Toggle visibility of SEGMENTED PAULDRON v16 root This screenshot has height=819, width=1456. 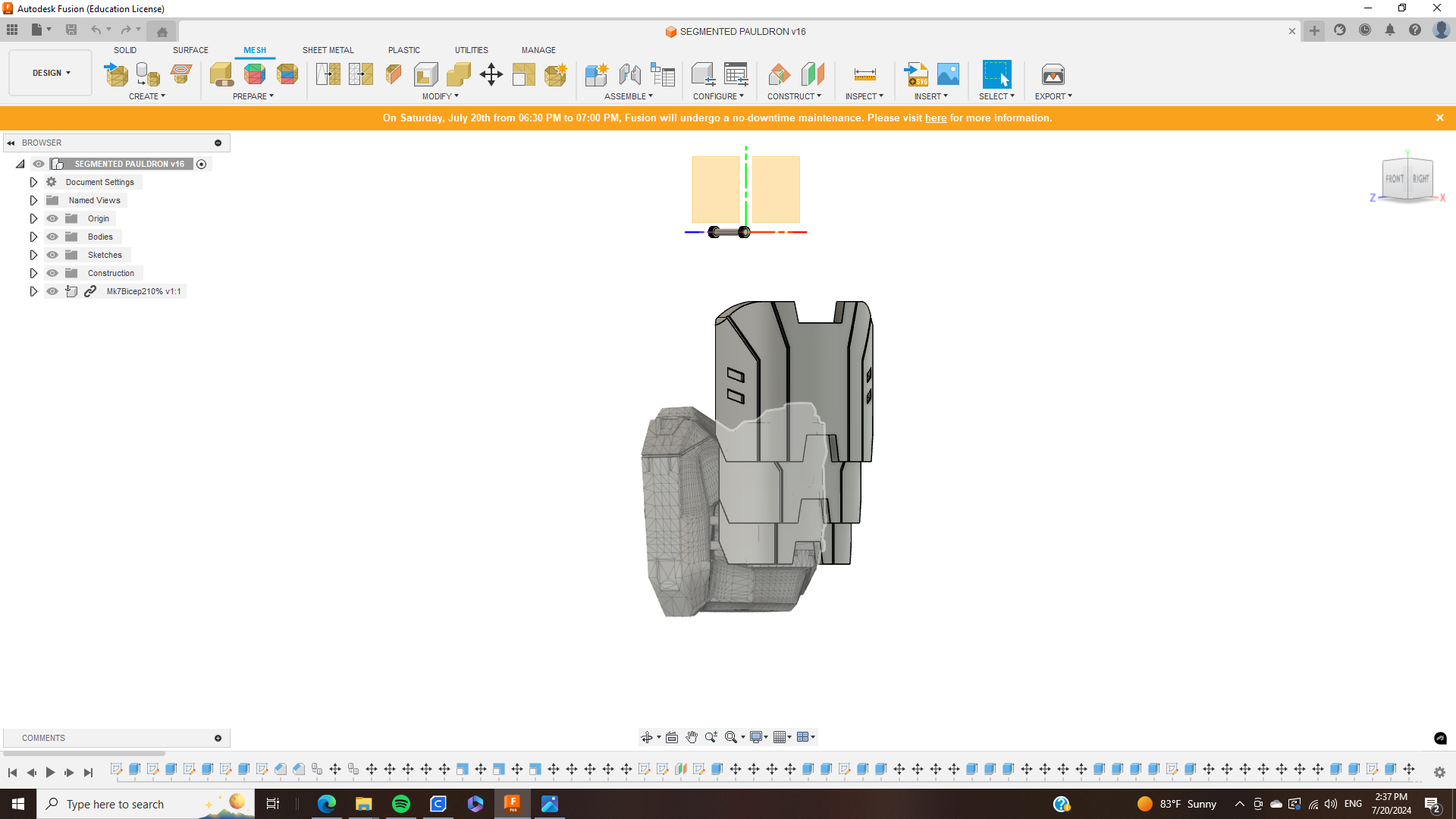coord(39,164)
